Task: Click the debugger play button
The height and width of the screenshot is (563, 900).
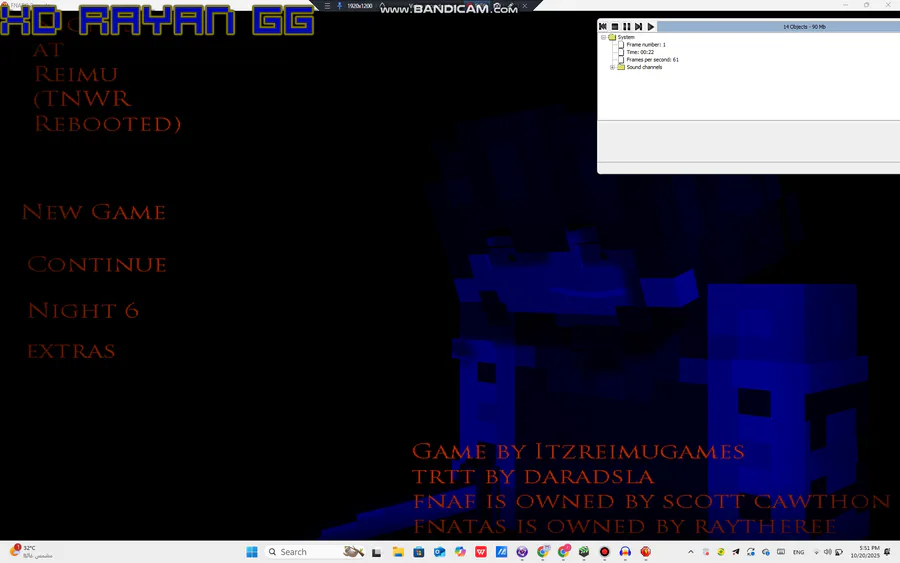Action: [650, 26]
